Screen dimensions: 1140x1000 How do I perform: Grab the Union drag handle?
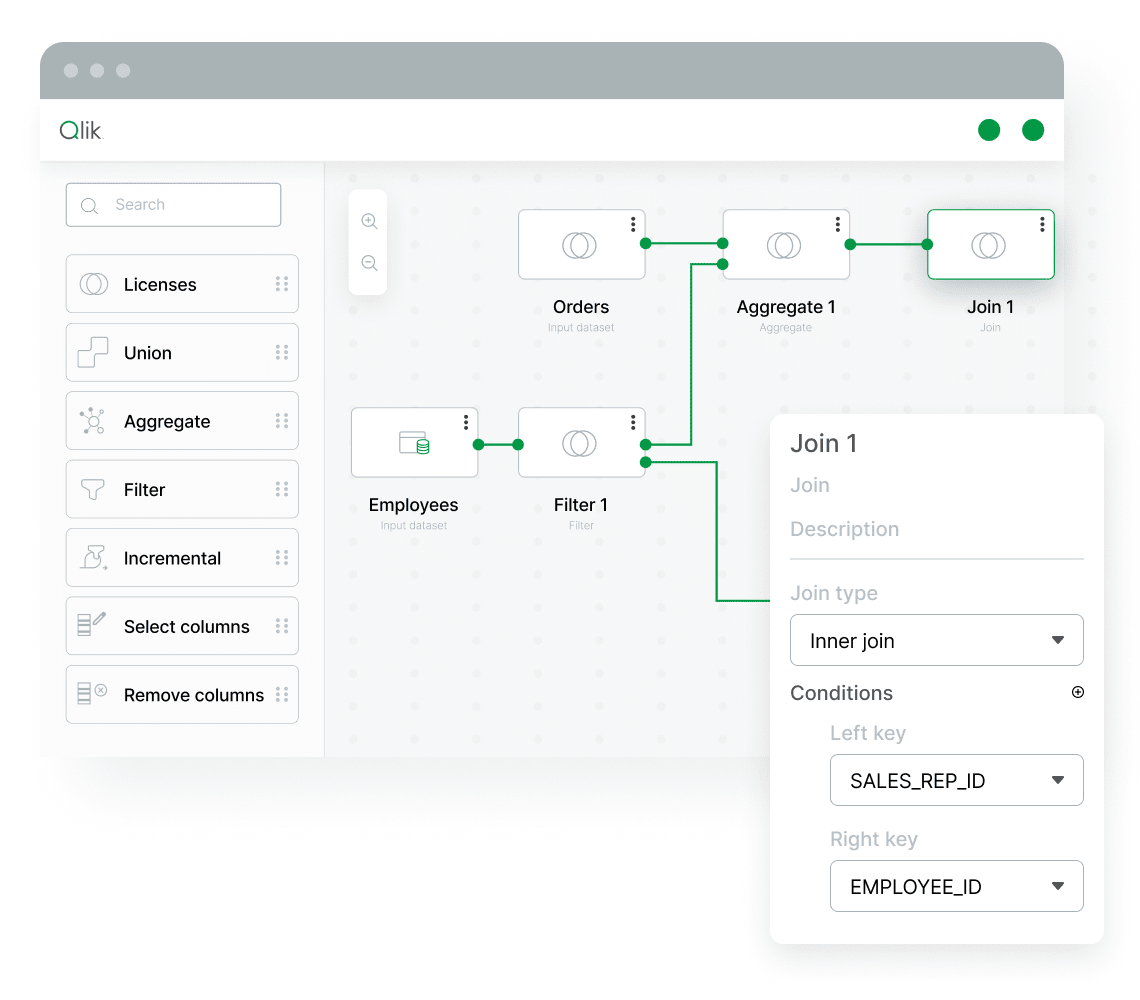(x=282, y=353)
